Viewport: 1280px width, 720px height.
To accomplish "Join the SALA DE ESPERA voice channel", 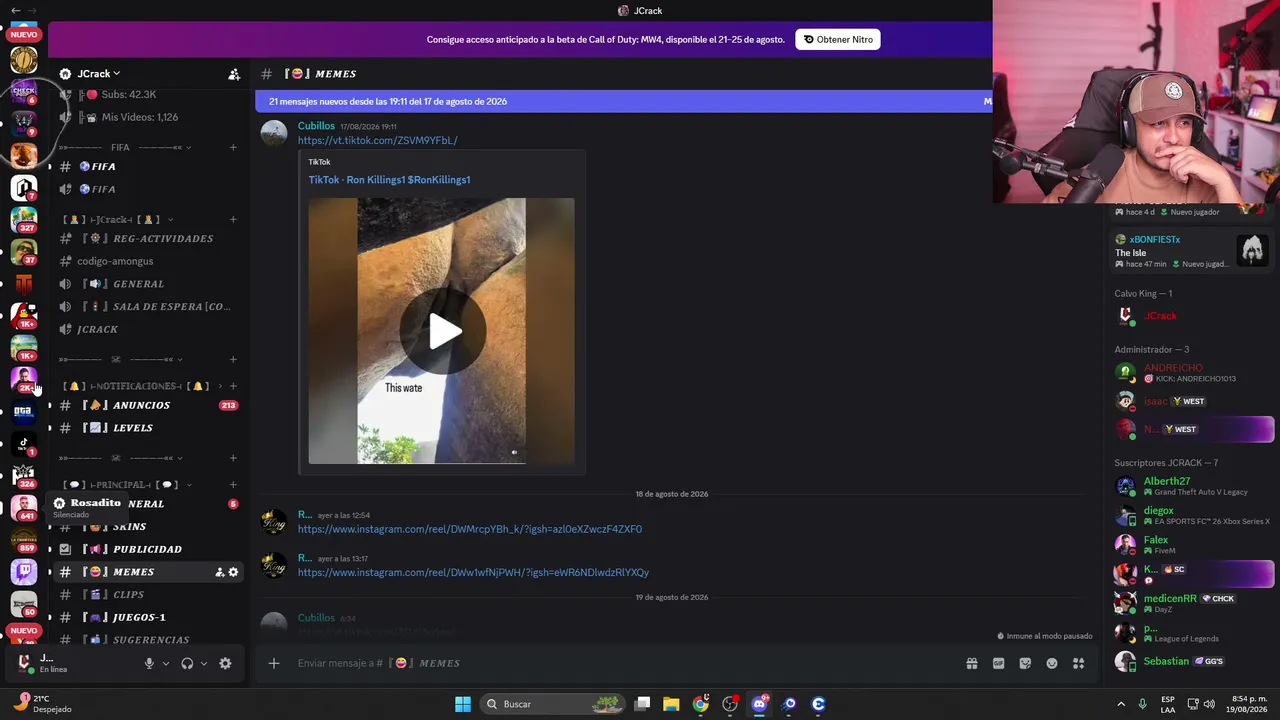I will point(146,307).
